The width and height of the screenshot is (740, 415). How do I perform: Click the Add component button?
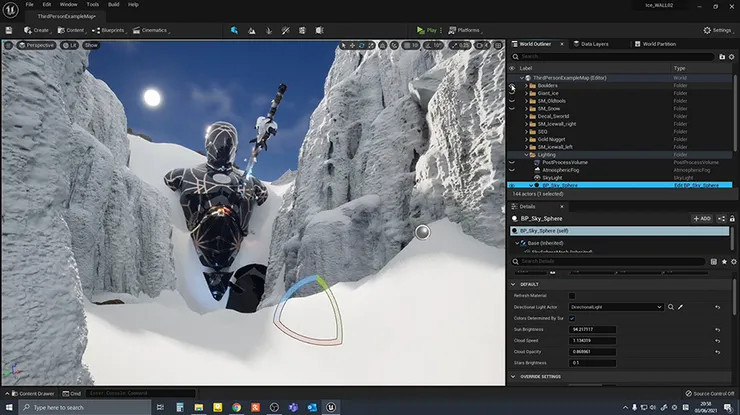(702, 219)
